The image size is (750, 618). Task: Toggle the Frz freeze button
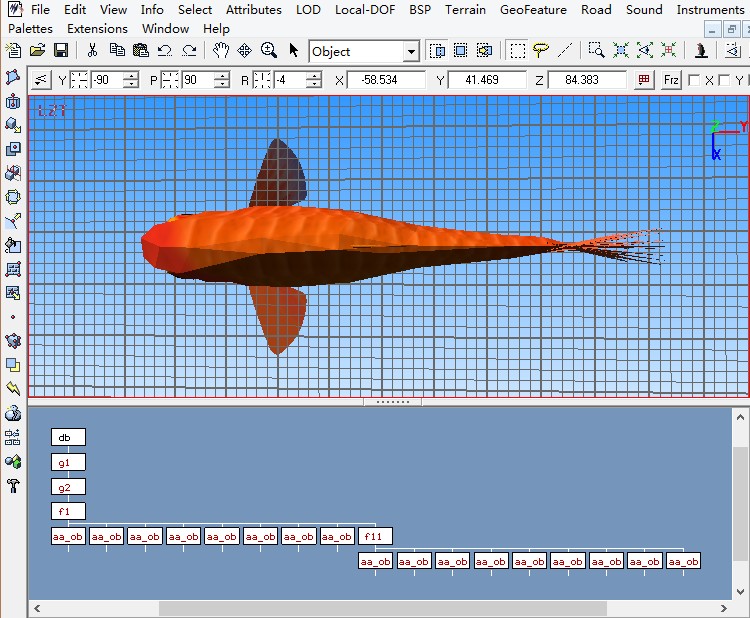[x=671, y=80]
